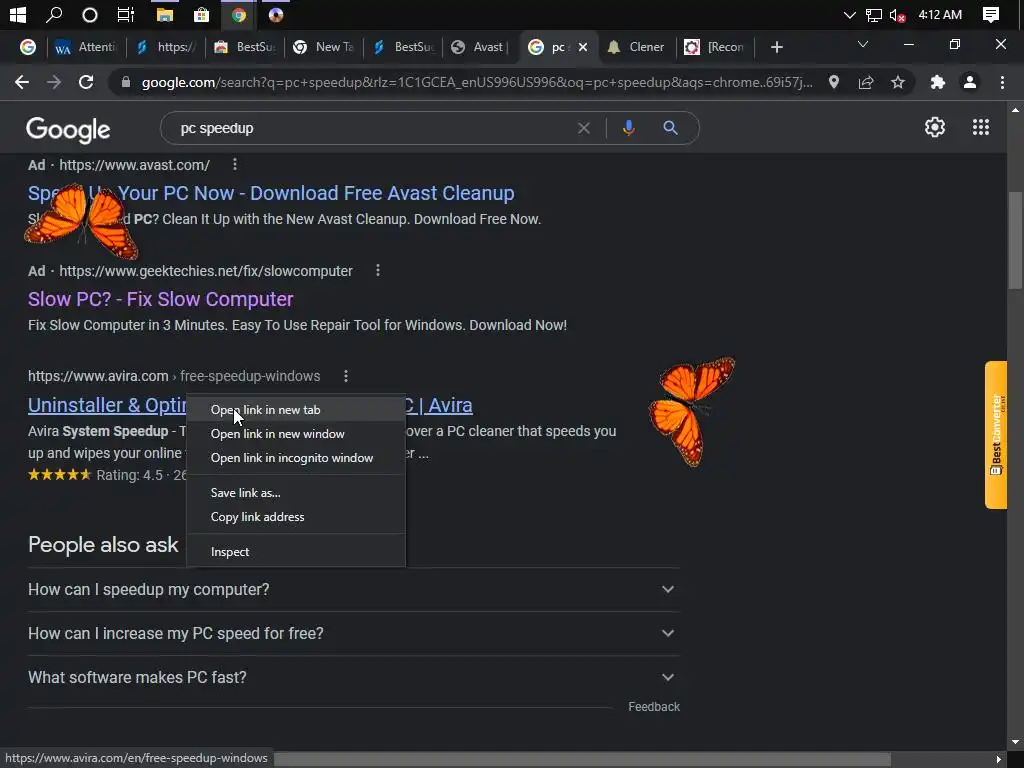Switch to the Attenti tab
Viewport: 1024px width, 768px height.
pyautogui.click(x=86, y=47)
